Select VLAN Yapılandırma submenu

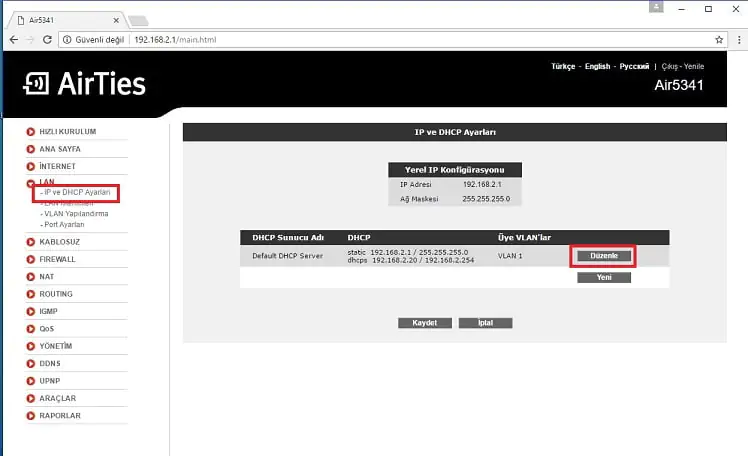(74, 214)
